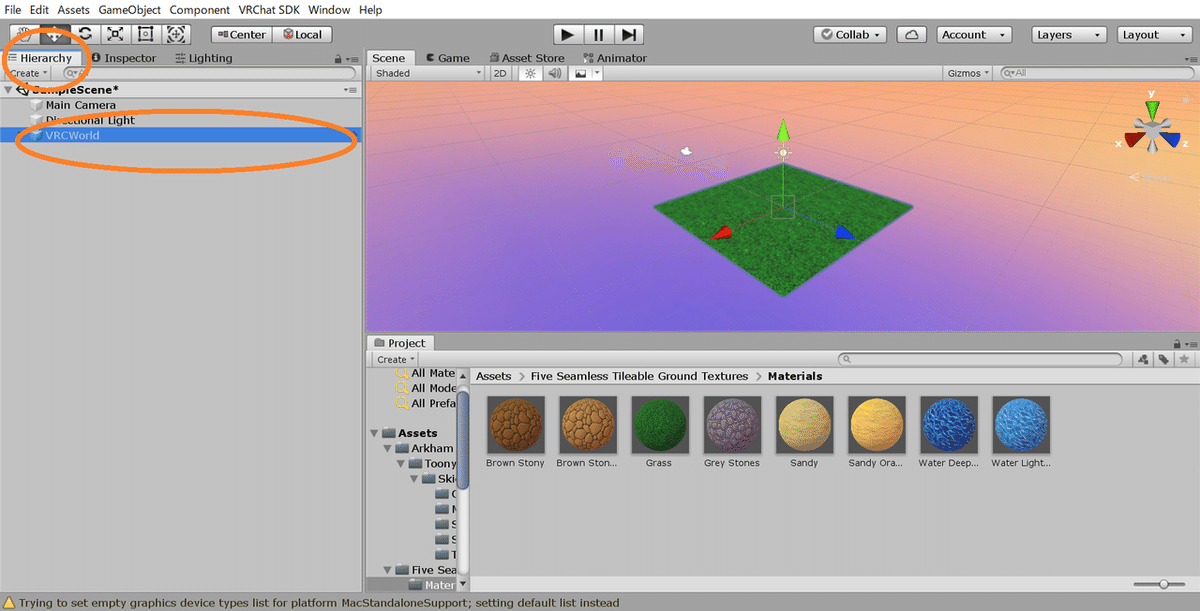
Task: Select the combined Transform tool
Action: pyautogui.click(x=177, y=34)
